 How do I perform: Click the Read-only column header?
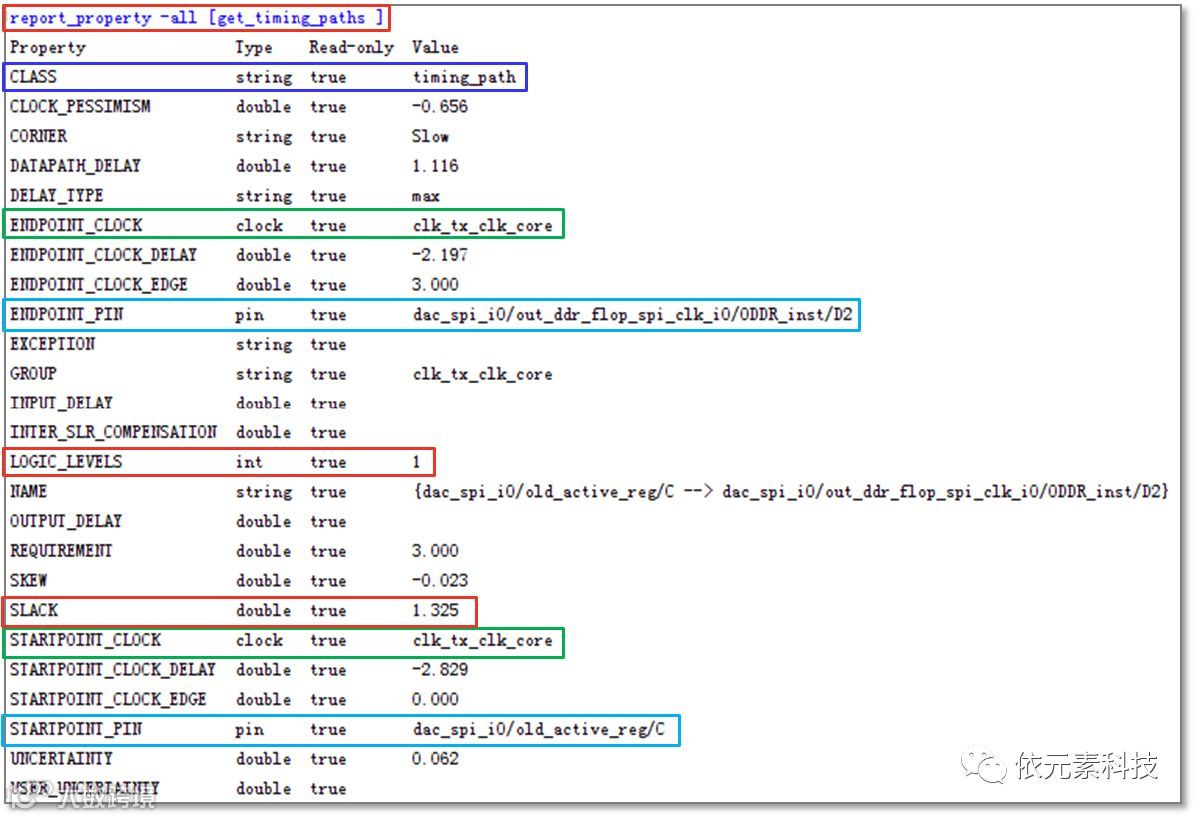pyautogui.click(x=351, y=47)
